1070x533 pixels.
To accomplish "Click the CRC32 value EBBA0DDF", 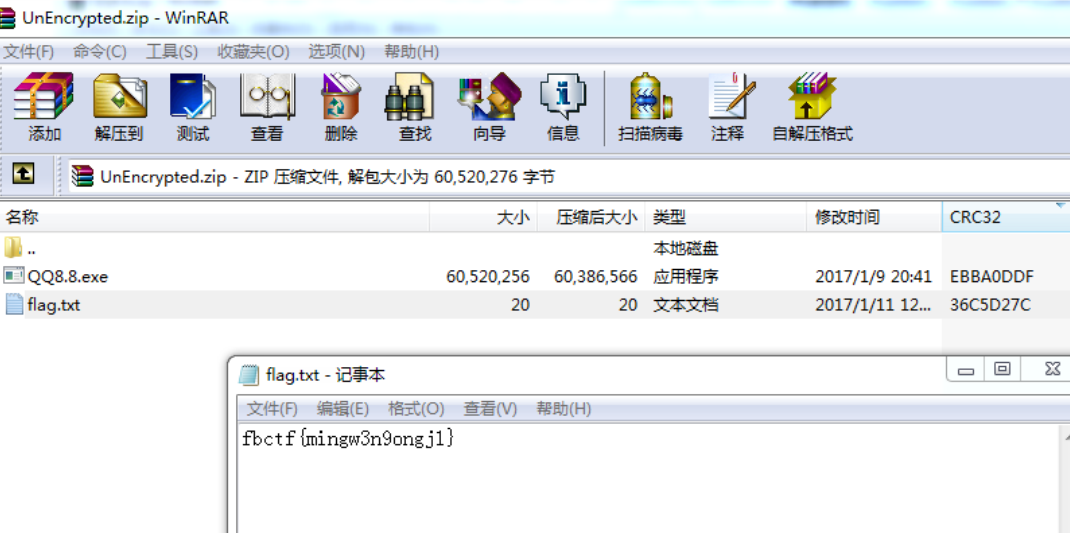I will coord(992,276).
